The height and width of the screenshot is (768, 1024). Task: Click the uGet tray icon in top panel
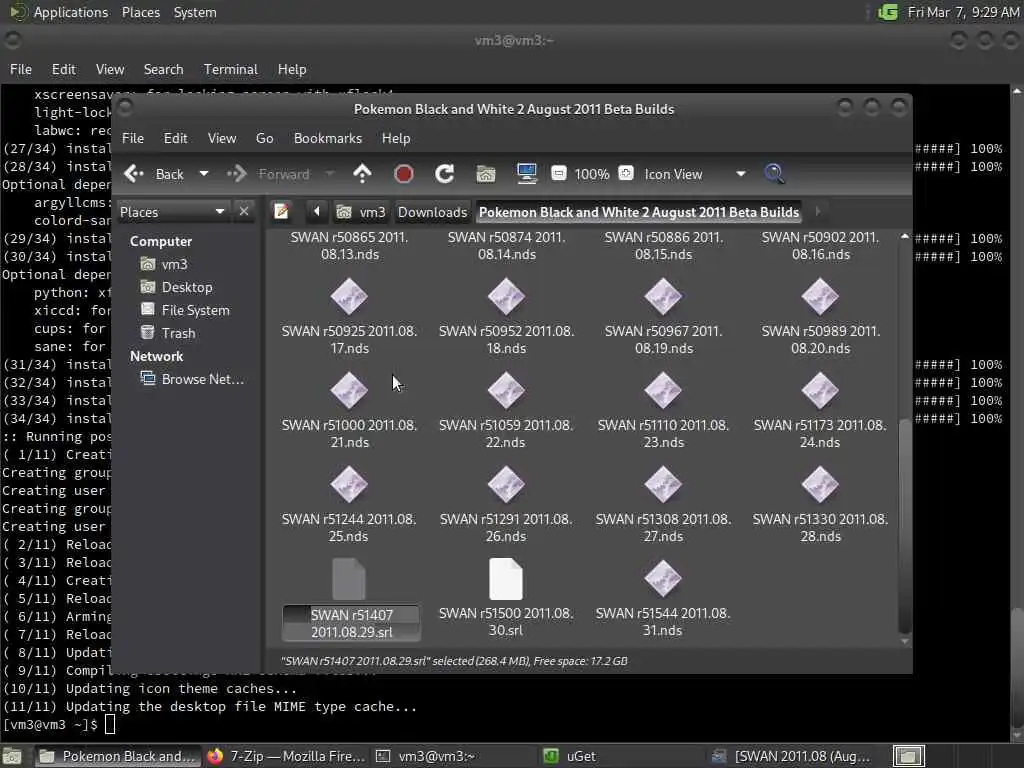pos(888,12)
